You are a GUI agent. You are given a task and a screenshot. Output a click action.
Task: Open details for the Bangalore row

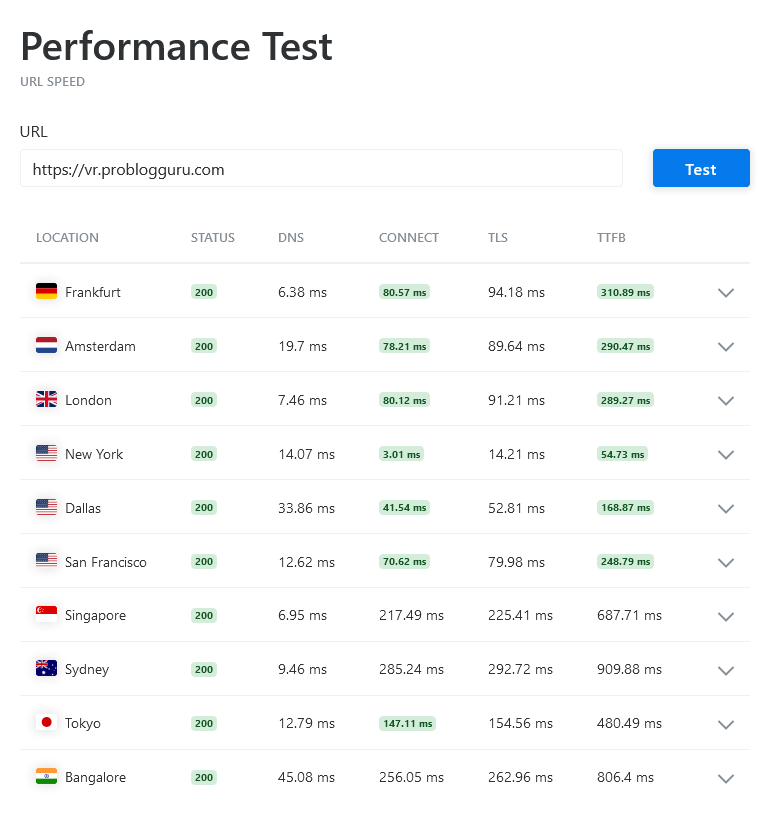(x=726, y=778)
